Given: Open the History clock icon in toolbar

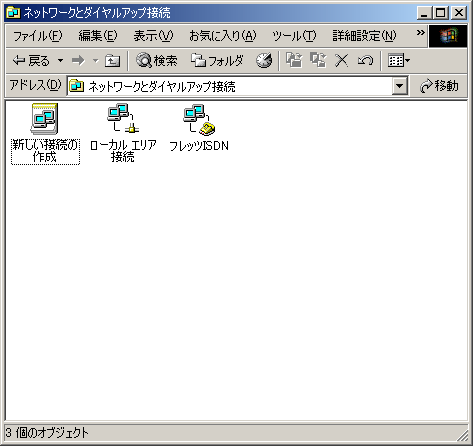Looking at the screenshot, I should point(264,61).
